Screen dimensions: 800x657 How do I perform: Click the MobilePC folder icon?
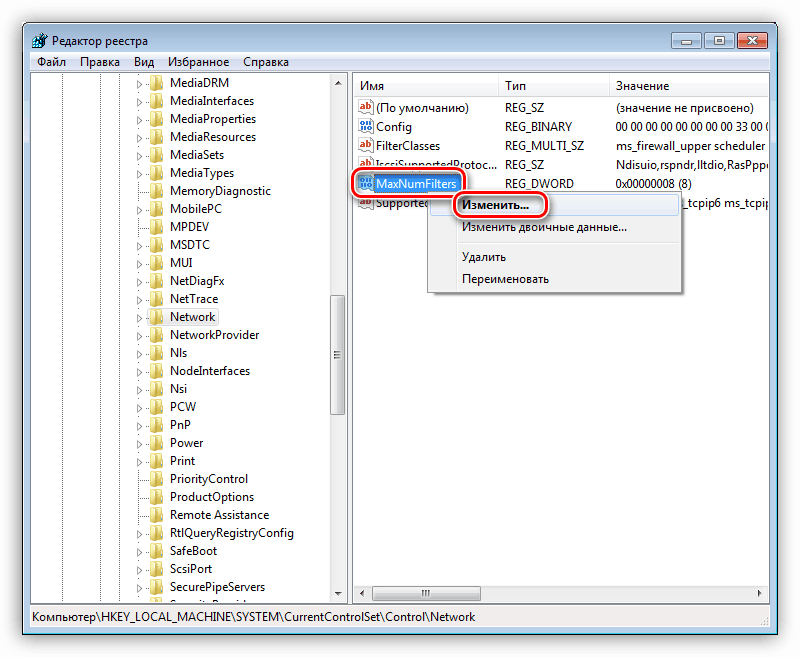(156, 209)
